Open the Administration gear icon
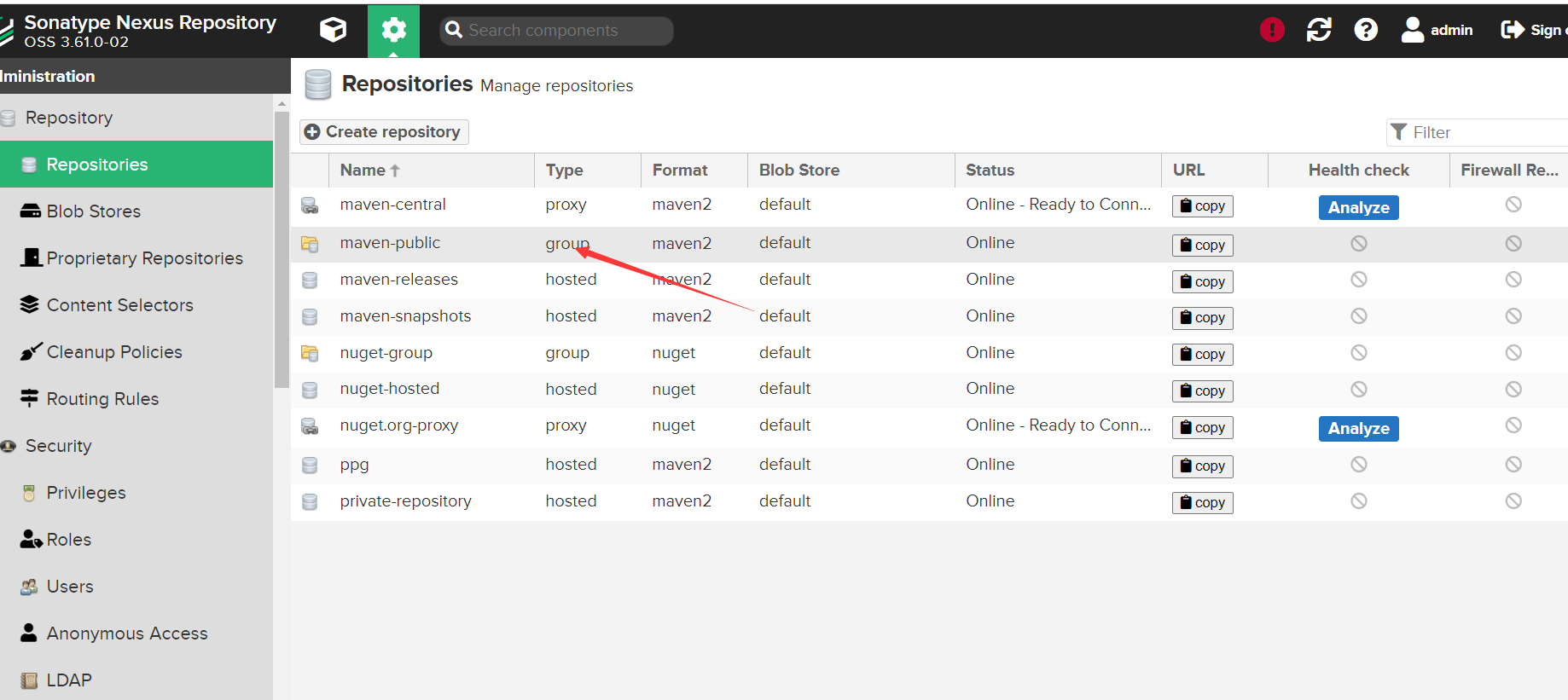This screenshot has height=700, width=1568. click(393, 31)
